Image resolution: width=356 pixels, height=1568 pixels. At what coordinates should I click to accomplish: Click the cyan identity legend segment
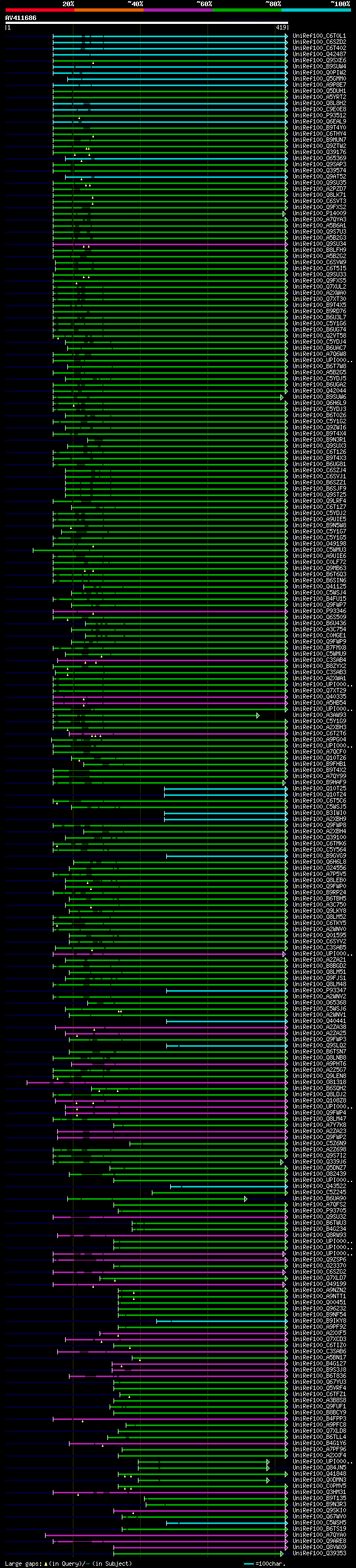[316, 11]
